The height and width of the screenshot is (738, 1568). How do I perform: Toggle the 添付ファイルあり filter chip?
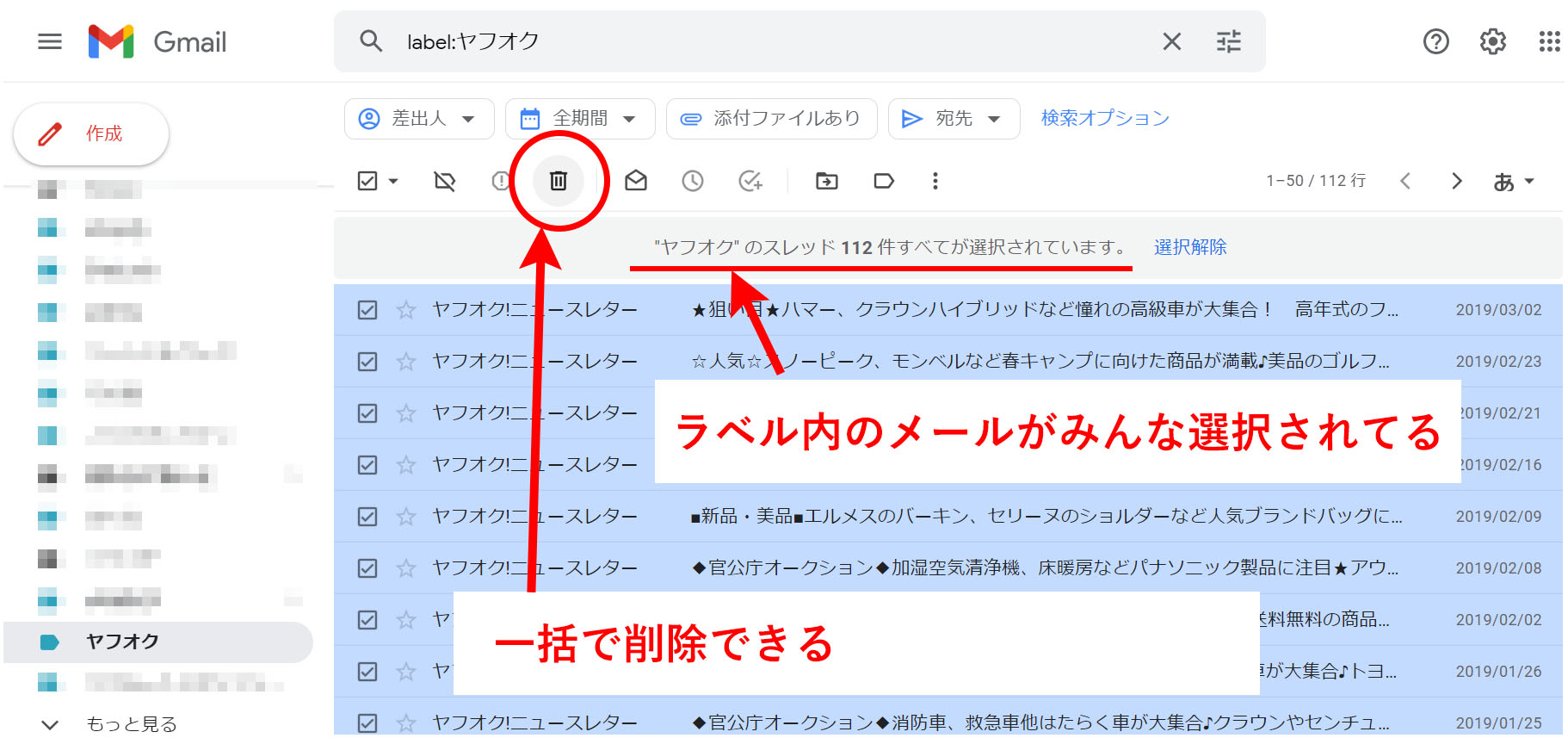[771, 119]
